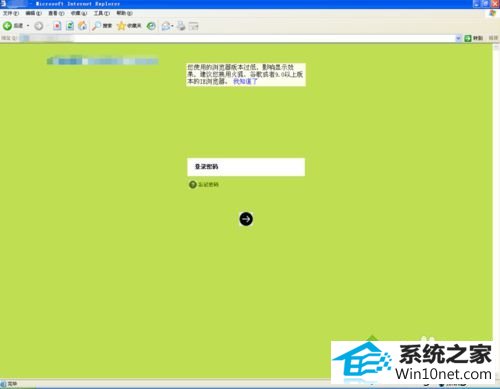
Task: Click inside the address bar field
Action: pyautogui.click(x=237, y=38)
